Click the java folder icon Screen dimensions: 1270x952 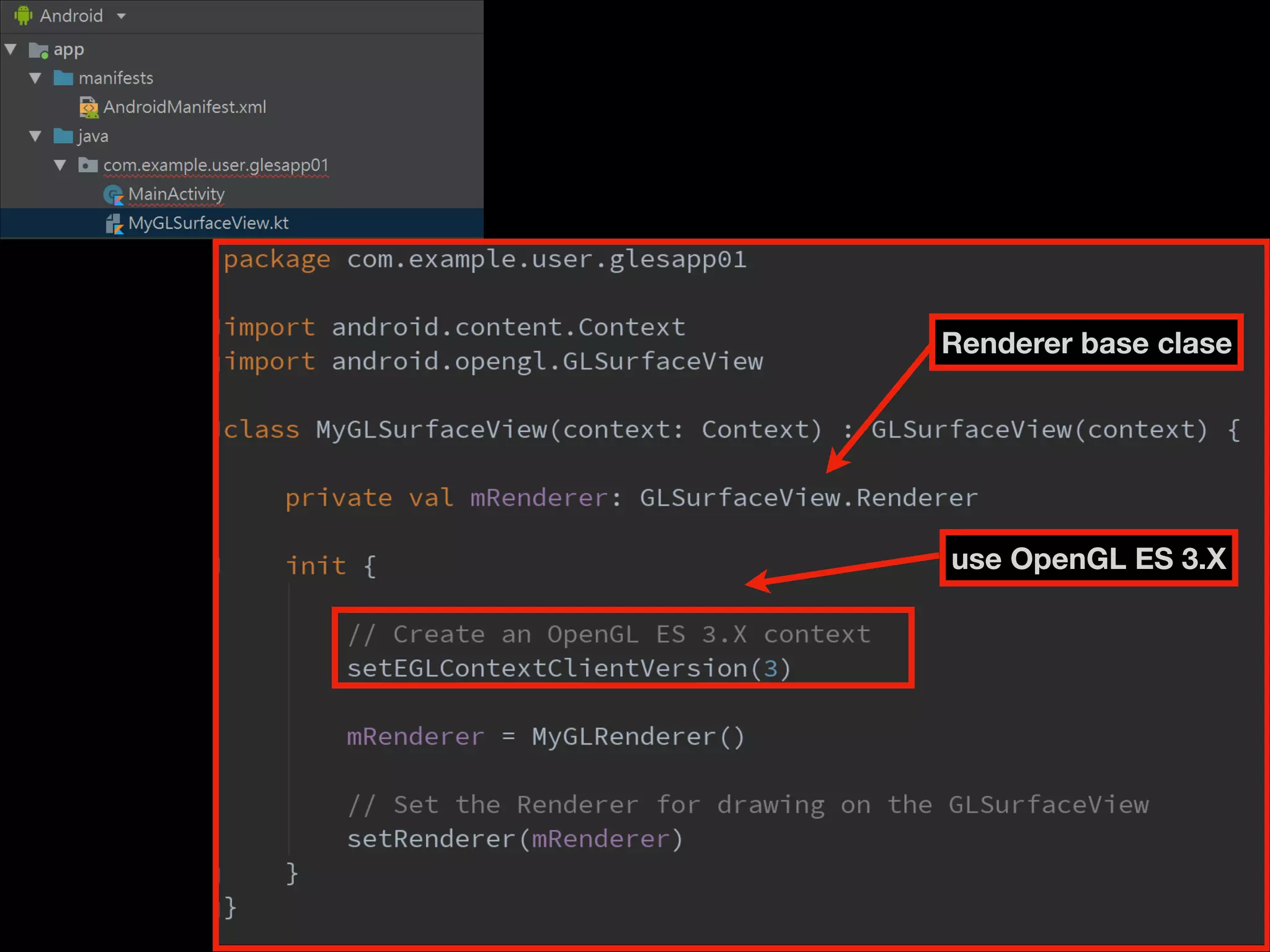click(63, 136)
